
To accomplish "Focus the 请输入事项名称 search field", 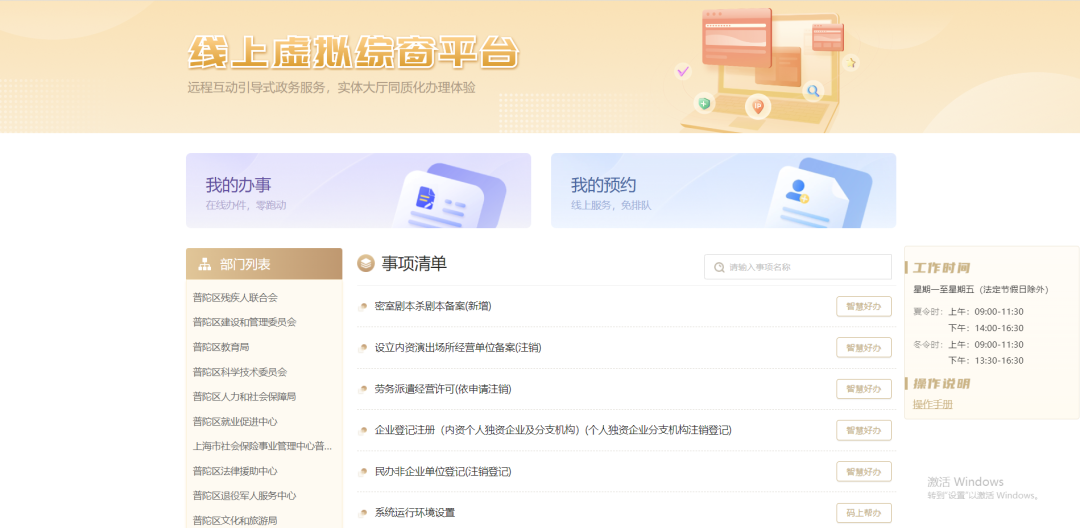I will [805, 267].
